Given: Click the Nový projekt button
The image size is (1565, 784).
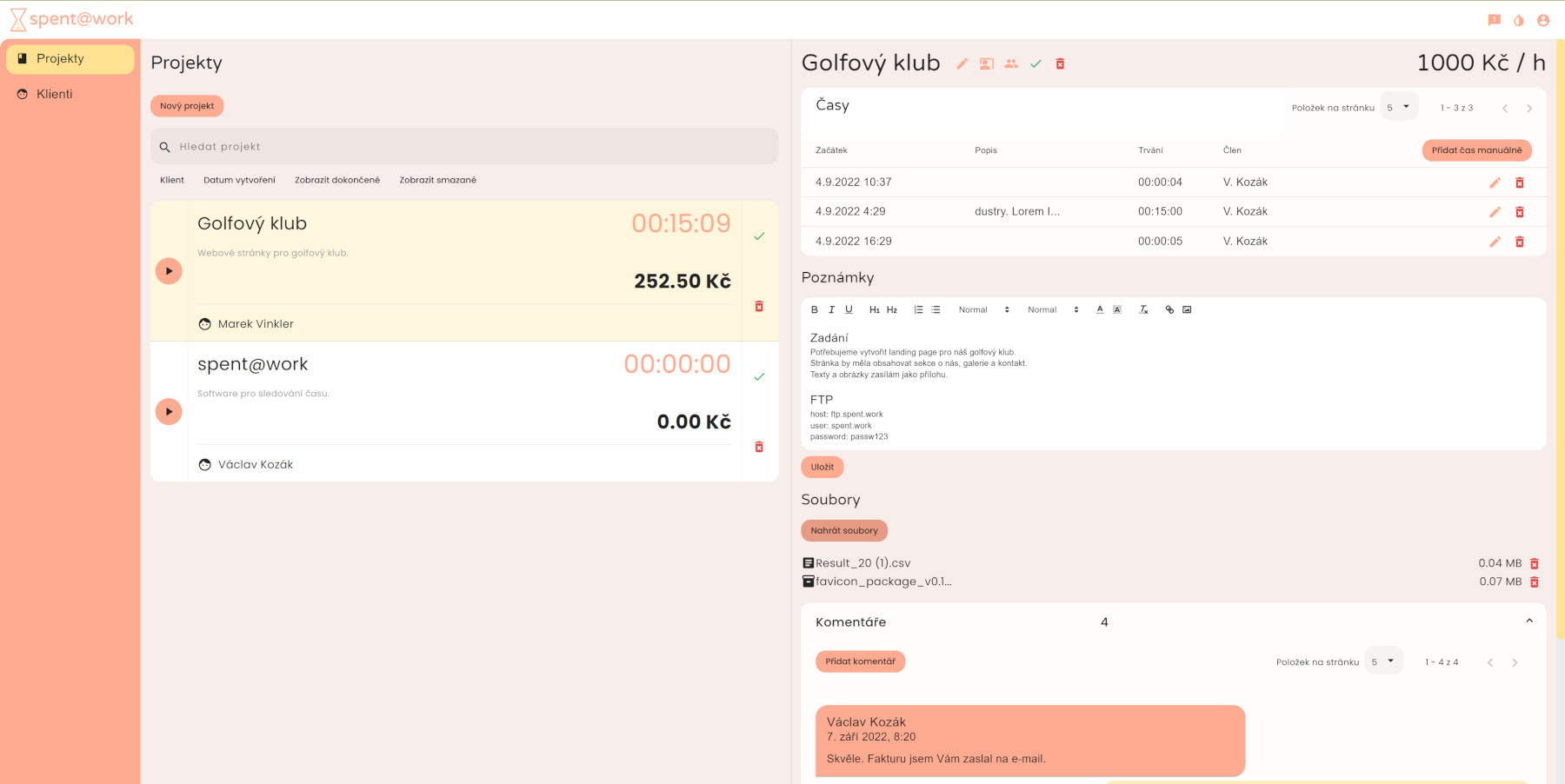Looking at the screenshot, I should point(187,106).
